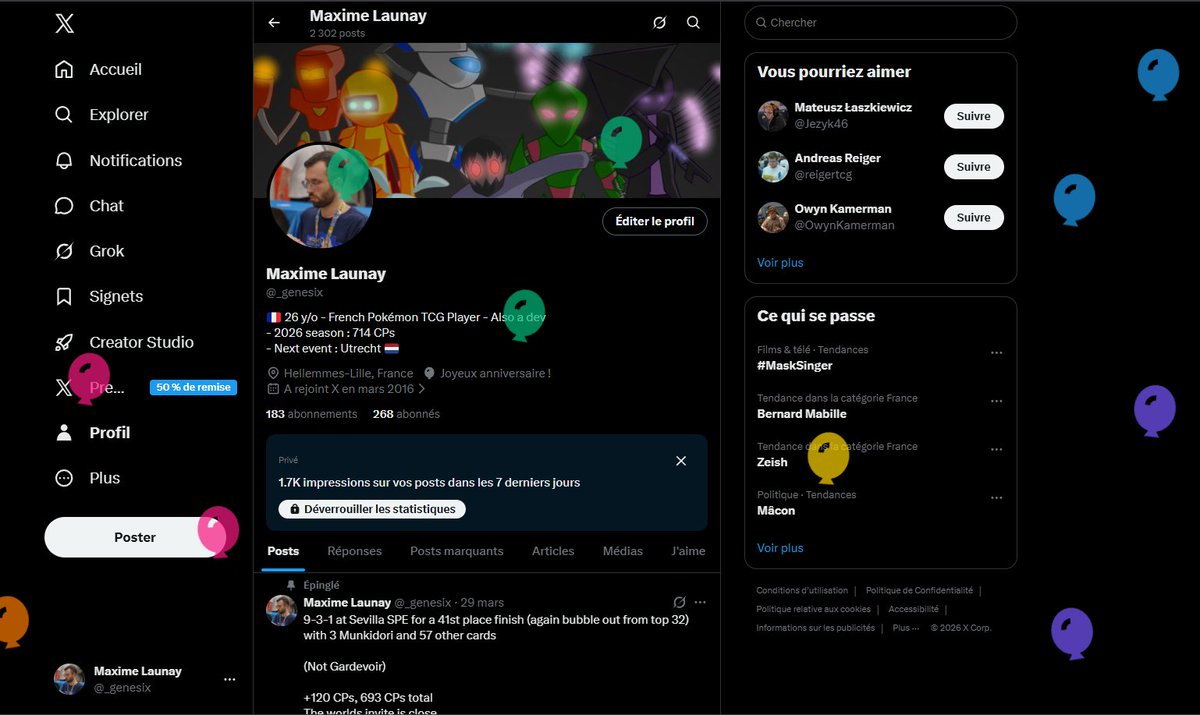This screenshot has height=715, width=1200.
Task: Click the search icon in profile header
Action: click(694, 22)
